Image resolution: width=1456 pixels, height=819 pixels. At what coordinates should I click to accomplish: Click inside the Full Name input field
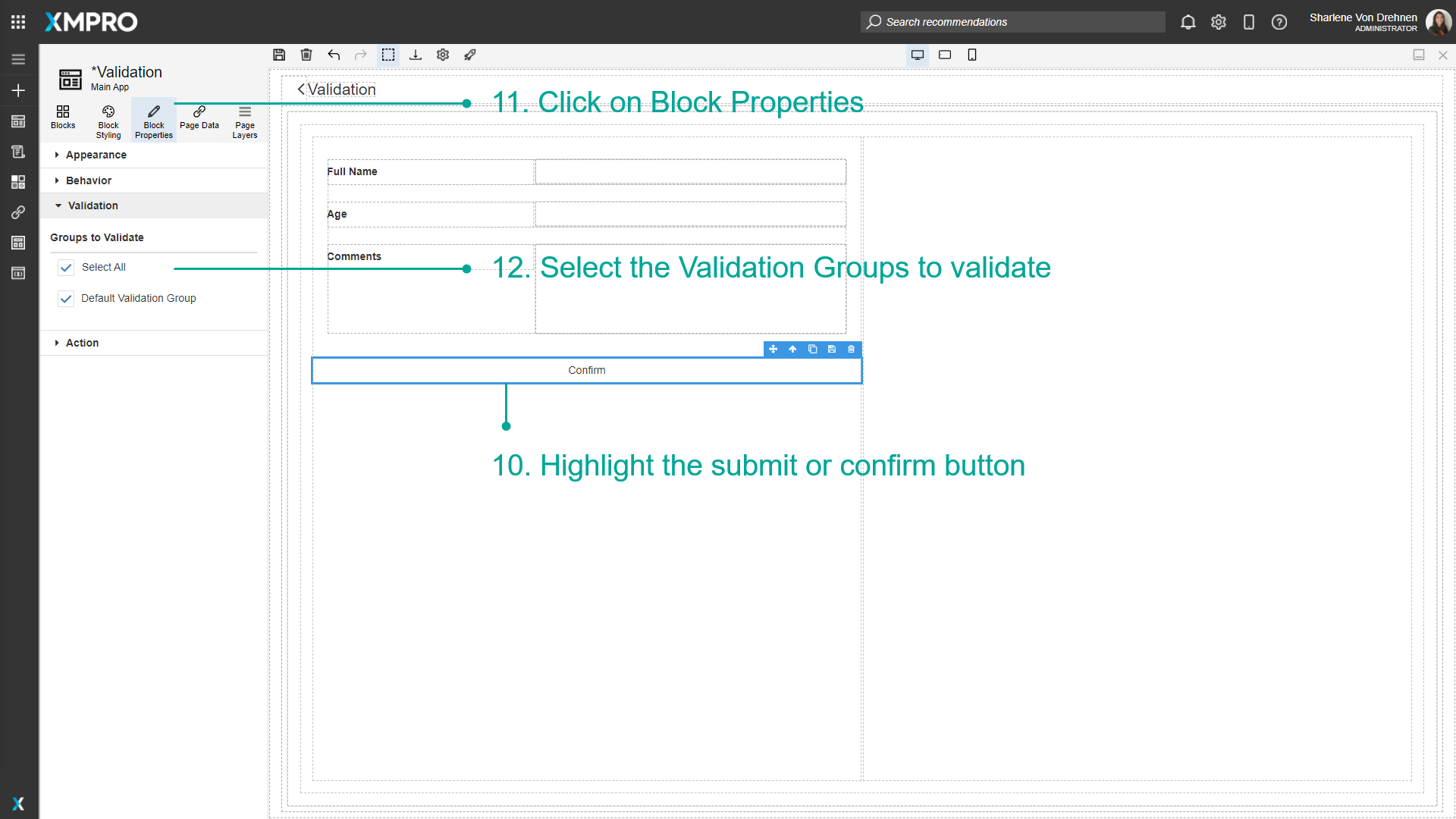pos(689,172)
